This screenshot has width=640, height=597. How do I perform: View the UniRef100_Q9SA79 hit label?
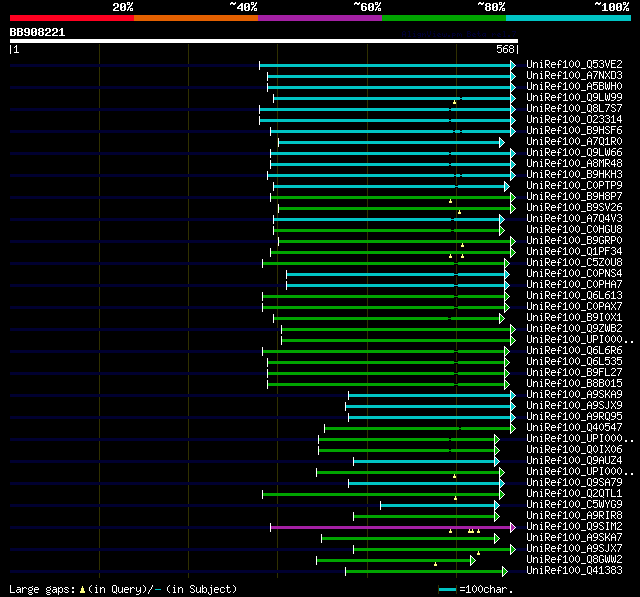(x=574, y=483)
